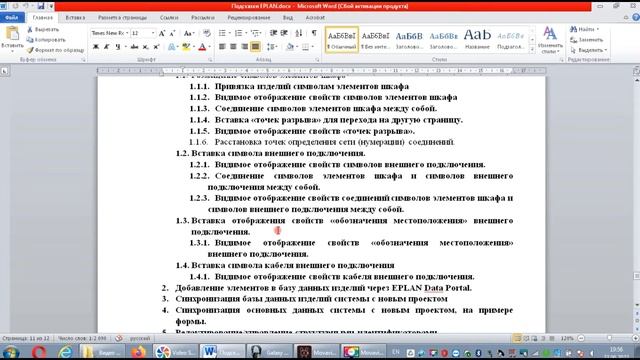Click the Bullets list icon
This screenshot has width=640, height=360.
[222, 33]
